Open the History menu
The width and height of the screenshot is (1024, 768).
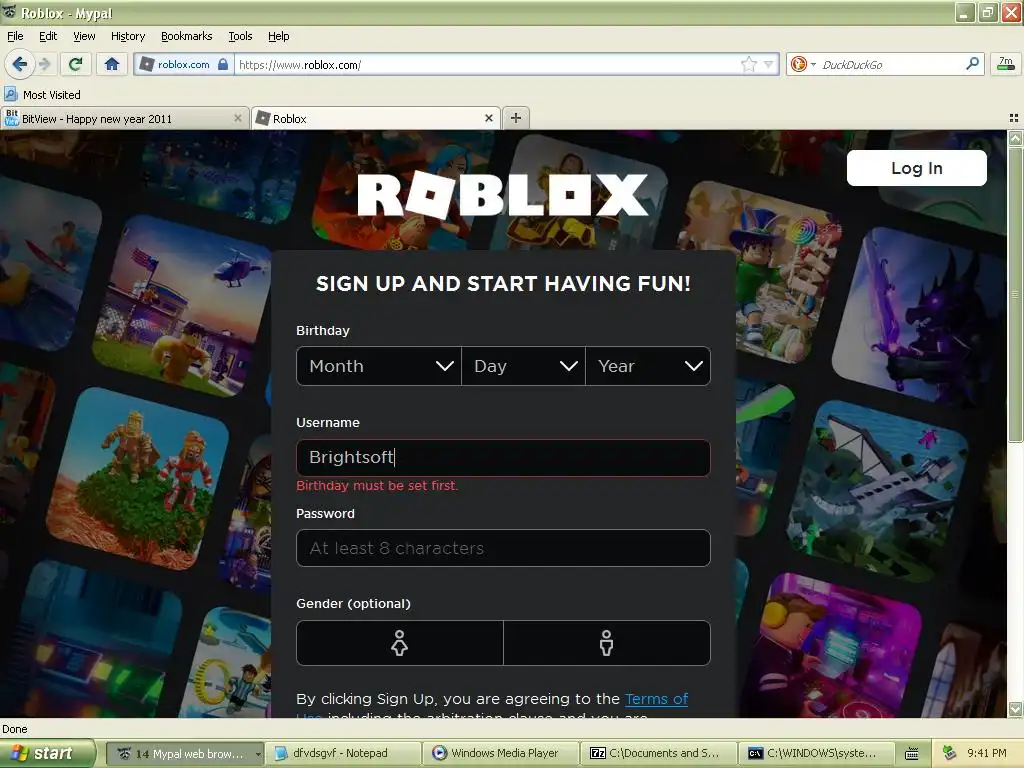(x=127, y=36)
